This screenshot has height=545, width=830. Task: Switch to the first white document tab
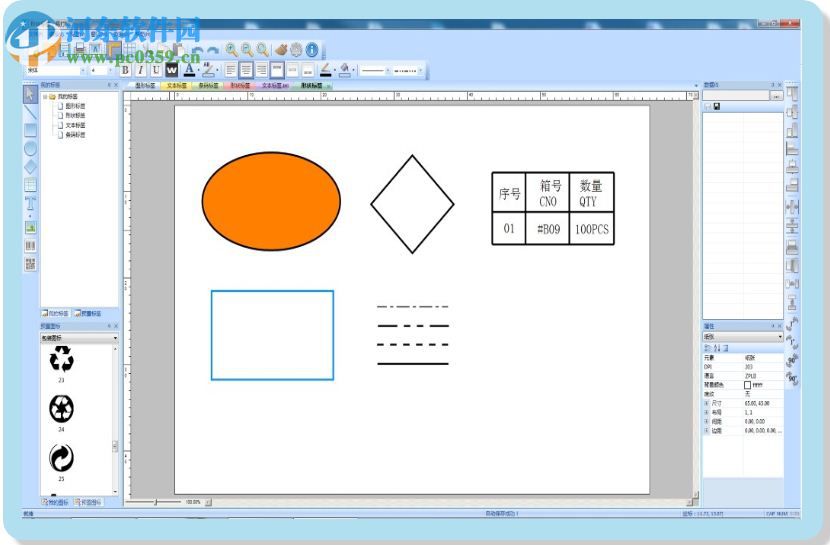145,85
